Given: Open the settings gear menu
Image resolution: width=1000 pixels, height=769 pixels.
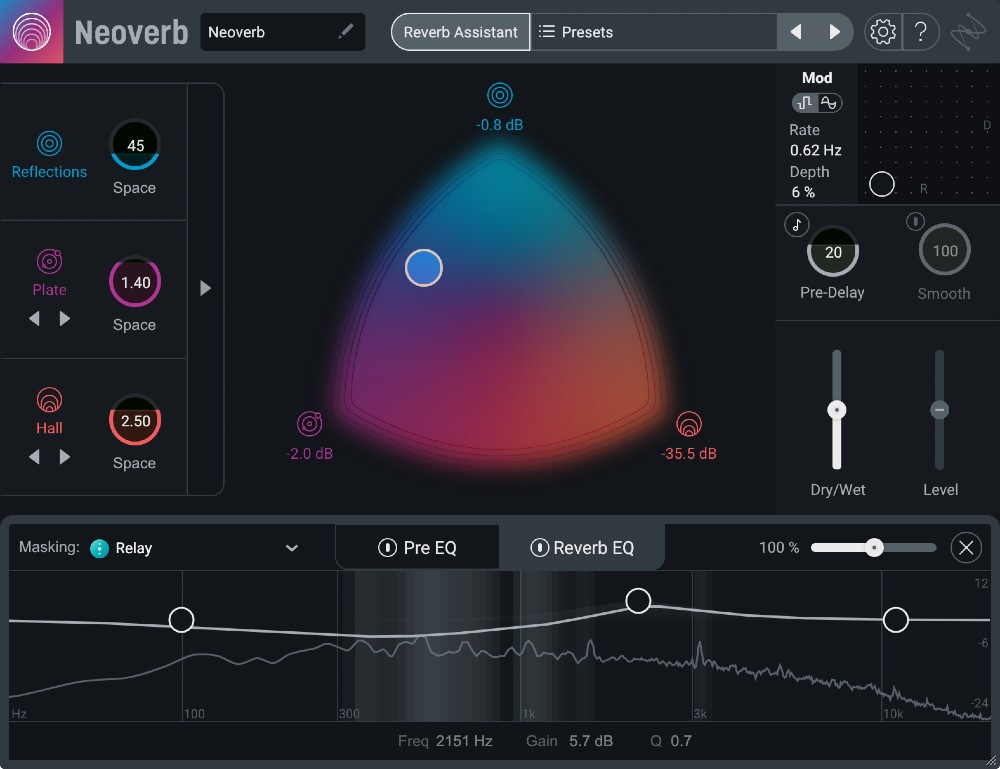Looking at the screenshot, I should click(x=882, y=31).
